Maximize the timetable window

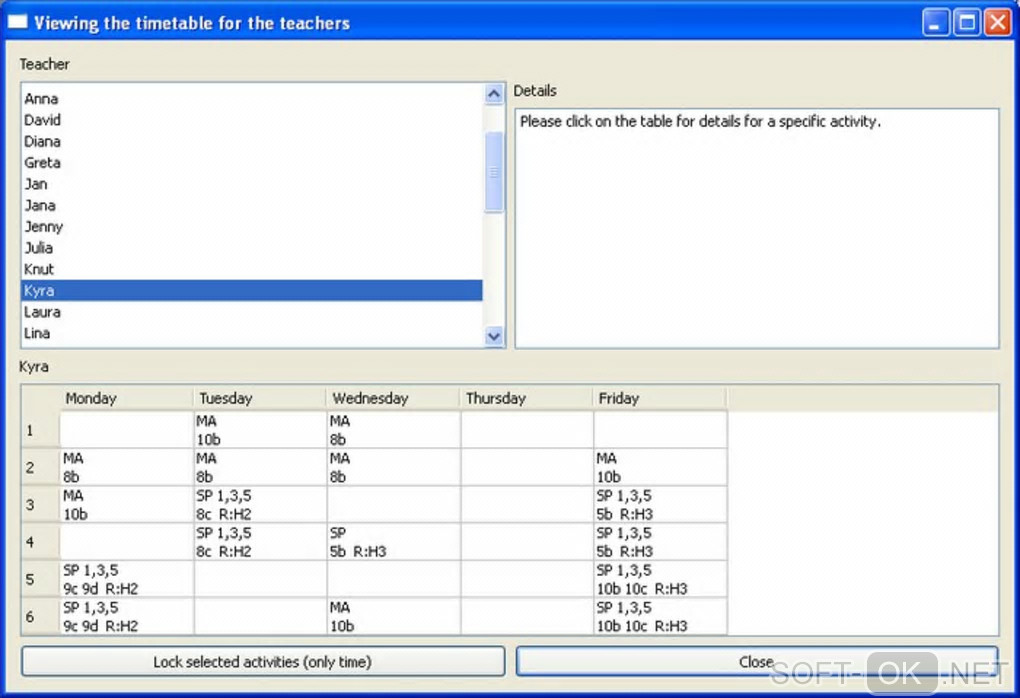(x=967, y=23)
